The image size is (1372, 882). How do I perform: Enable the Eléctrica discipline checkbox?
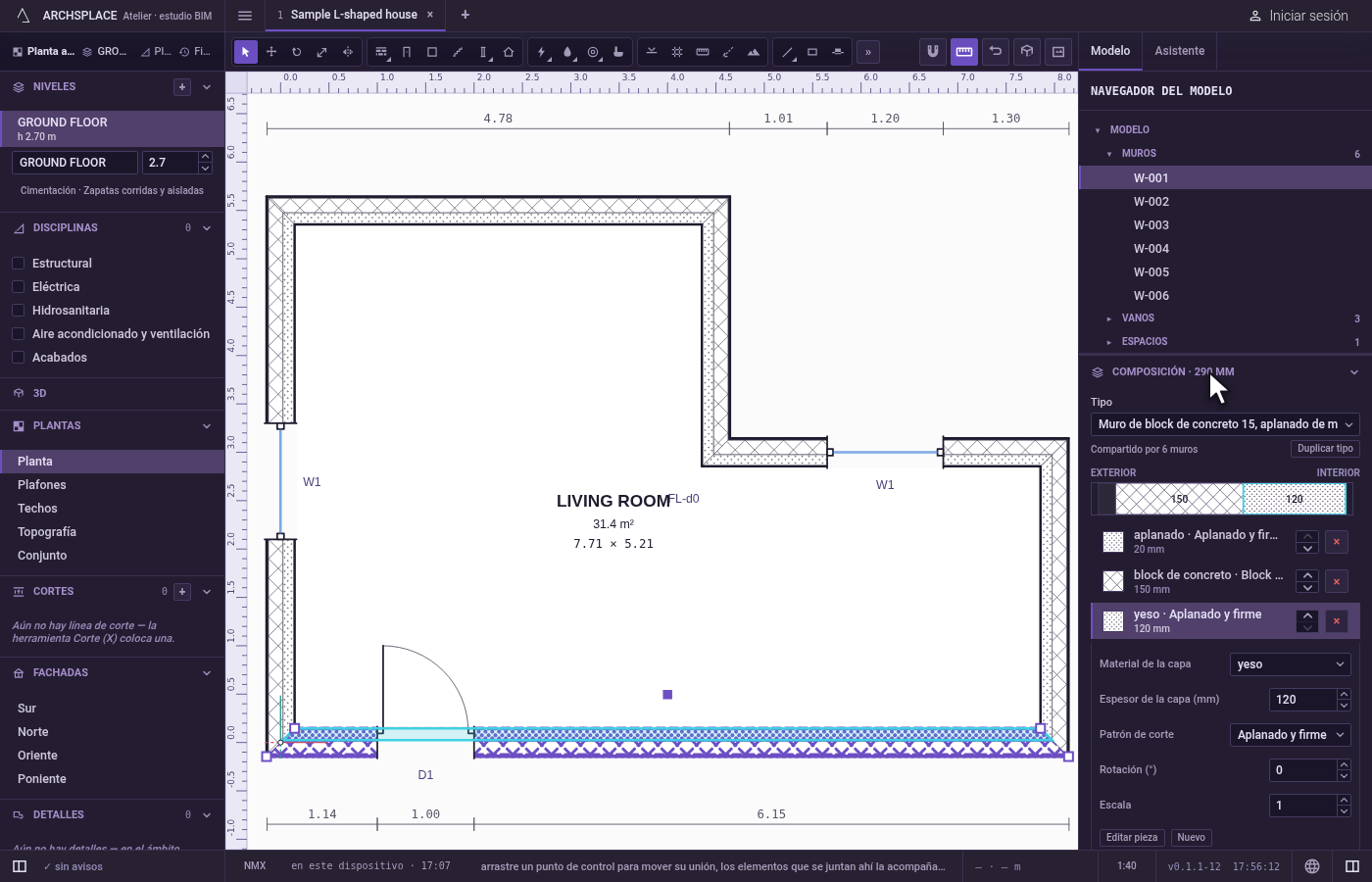click(18, 287)
